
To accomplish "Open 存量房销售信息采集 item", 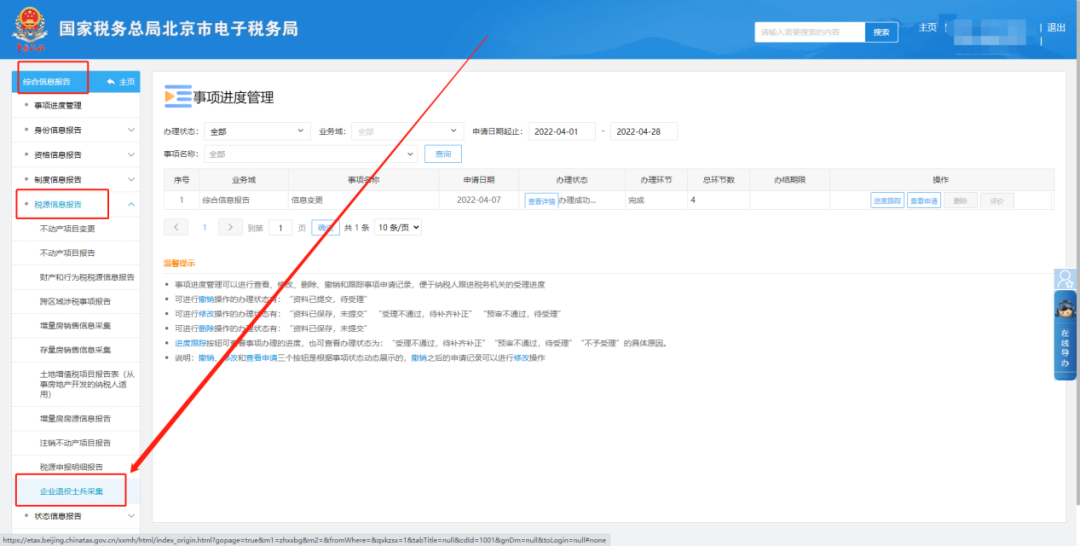I will [x=75, y=350].
